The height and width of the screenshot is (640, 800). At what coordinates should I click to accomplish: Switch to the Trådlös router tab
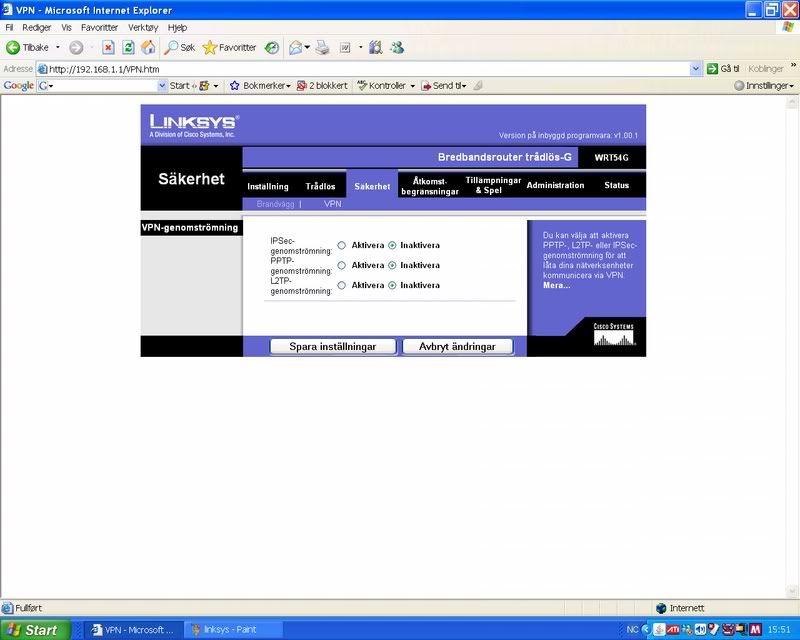click(320, 186)
